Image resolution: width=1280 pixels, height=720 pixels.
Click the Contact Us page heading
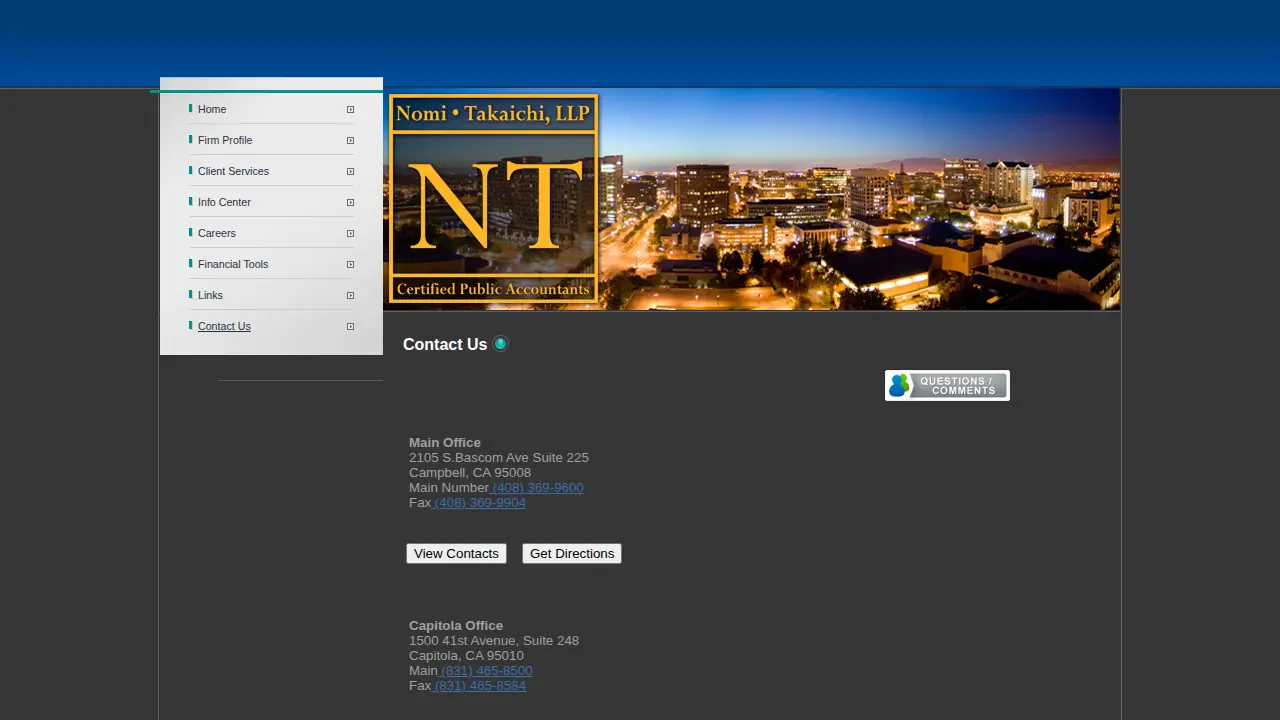pos(445,344)
